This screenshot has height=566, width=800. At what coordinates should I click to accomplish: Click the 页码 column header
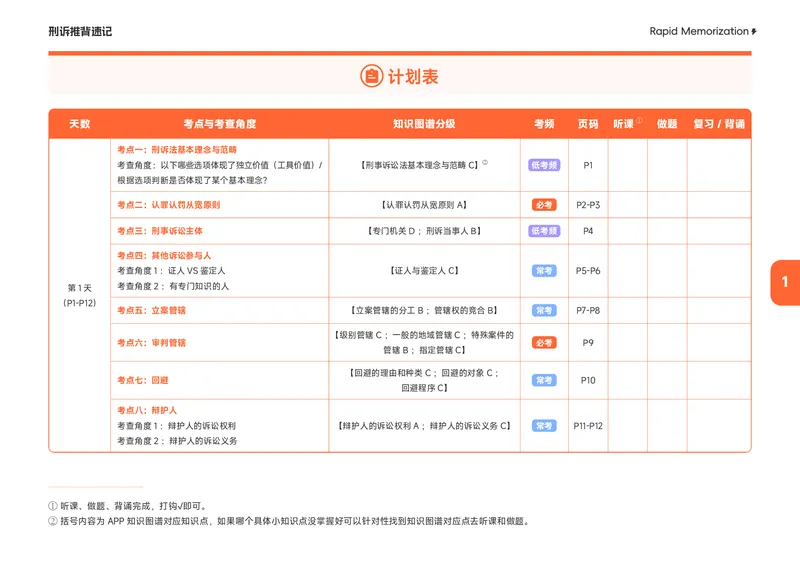point(588,124)
